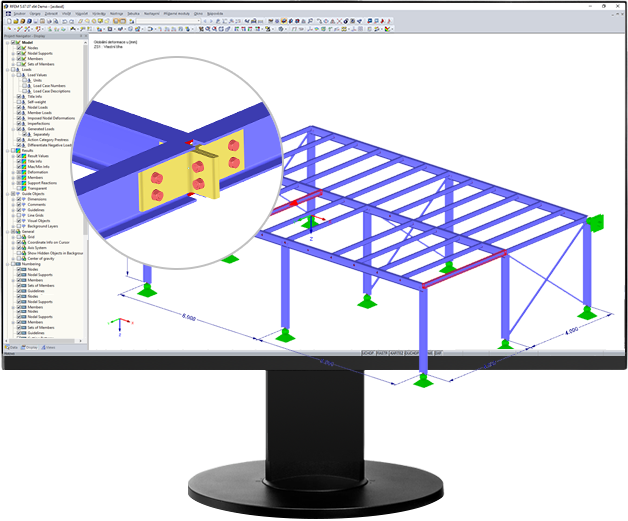Toggle Show Hidden Objects in Background checkbox
This screenshot has width=628, height=521.
pos(19,253)
